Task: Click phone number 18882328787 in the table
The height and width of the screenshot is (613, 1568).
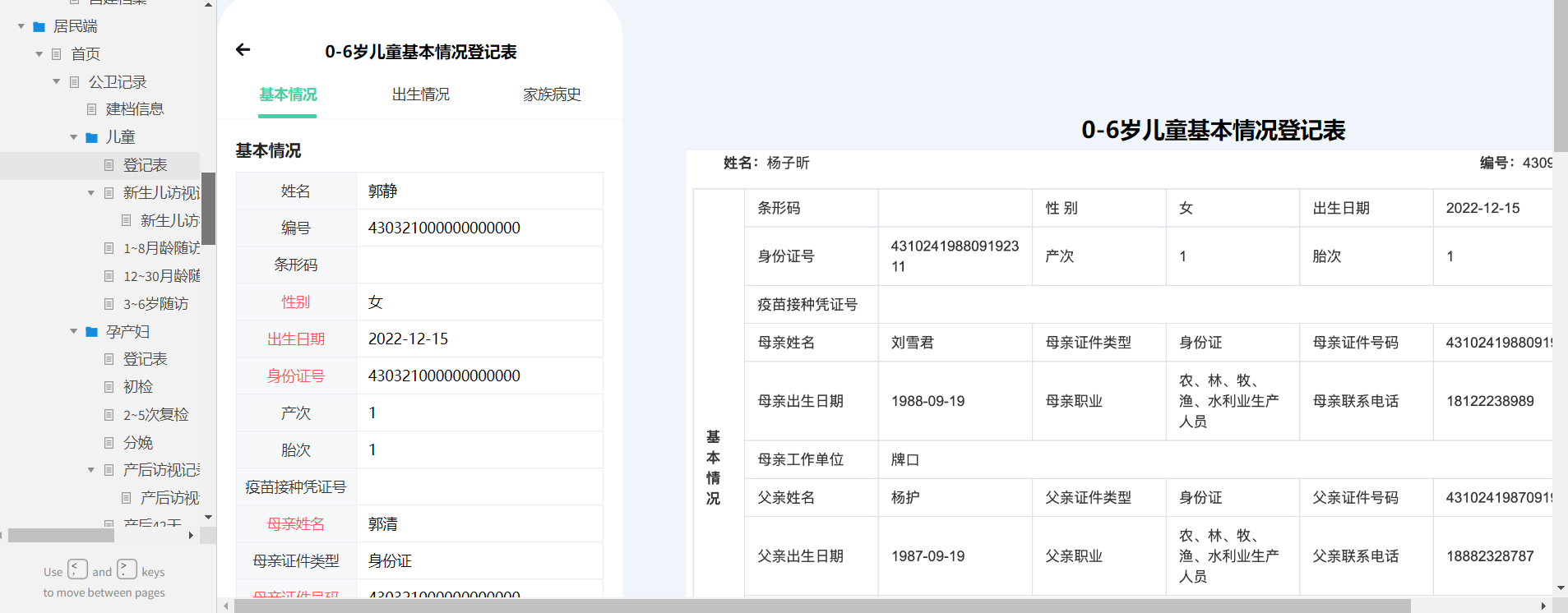Action: pos(1490,556)
